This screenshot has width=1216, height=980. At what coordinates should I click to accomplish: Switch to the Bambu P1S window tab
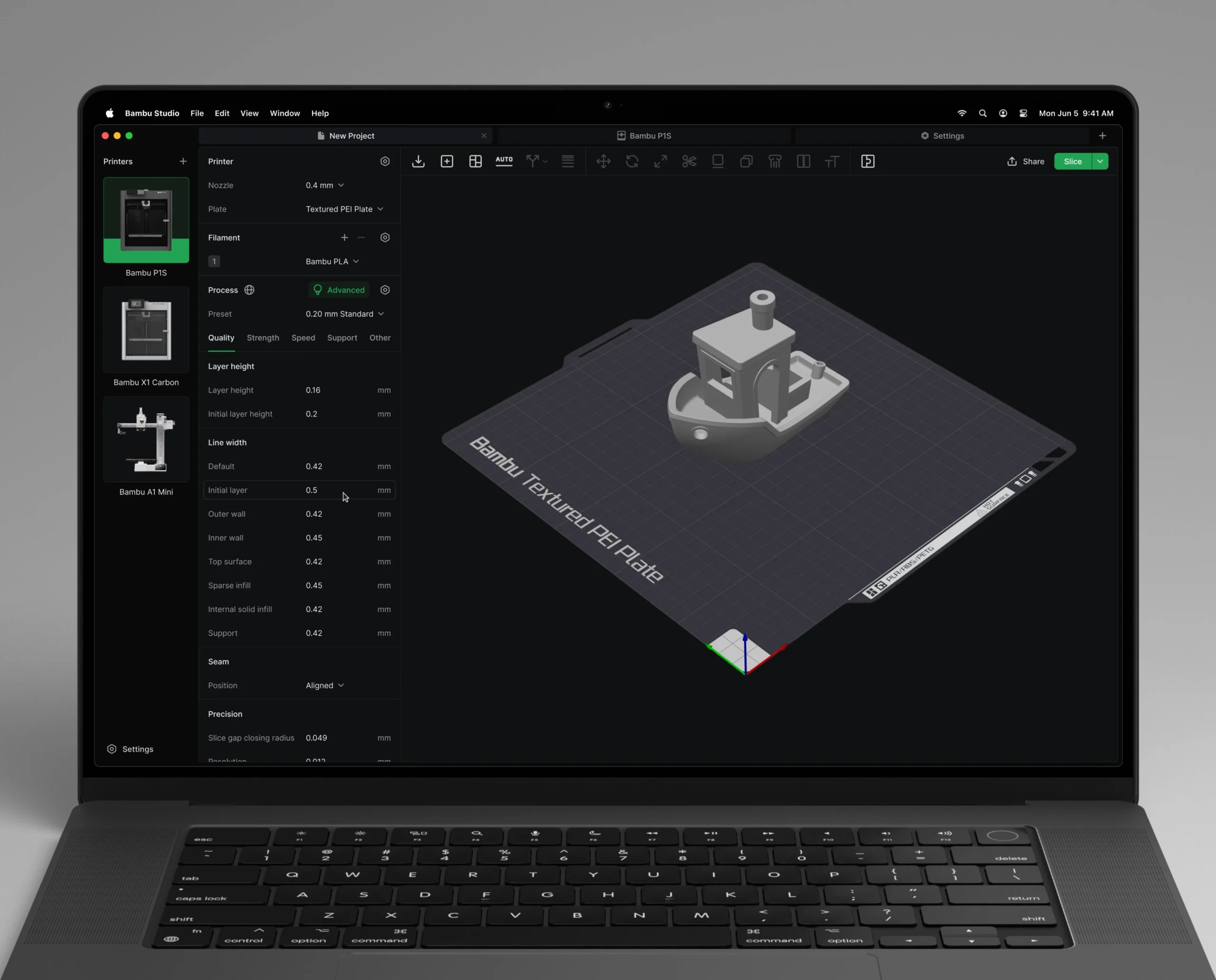pos(644,135)
